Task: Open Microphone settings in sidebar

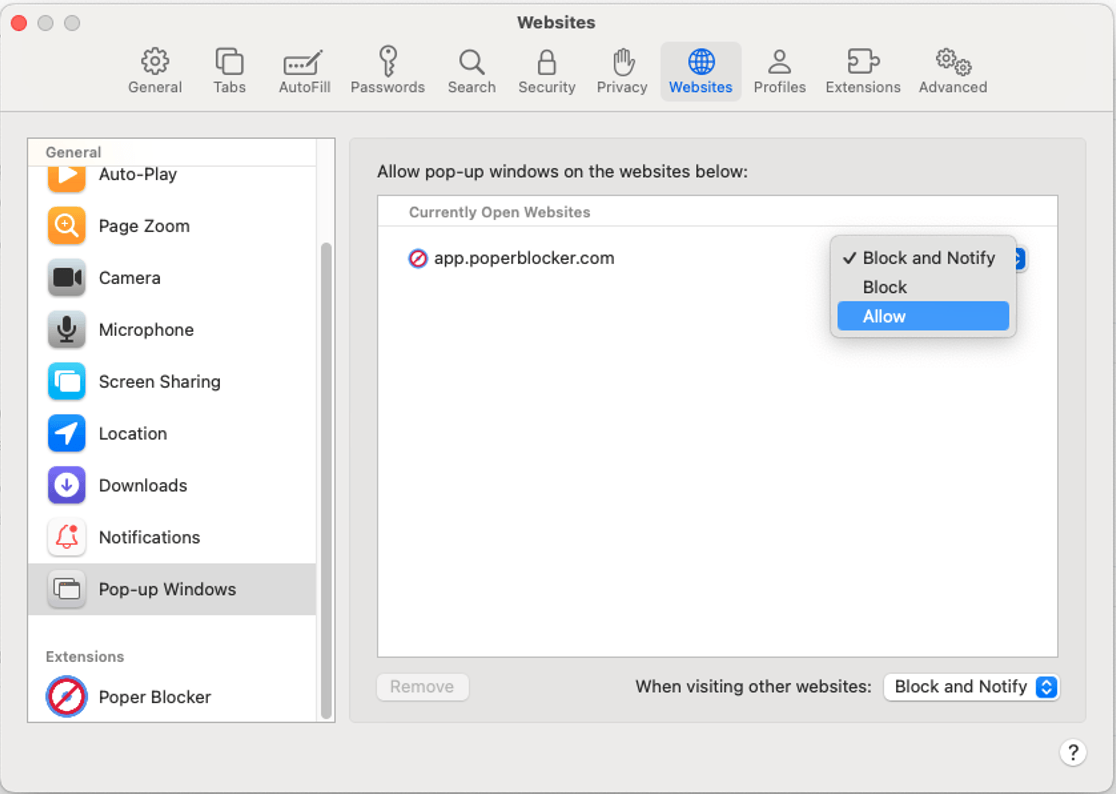Action: (x=65, y=329)
